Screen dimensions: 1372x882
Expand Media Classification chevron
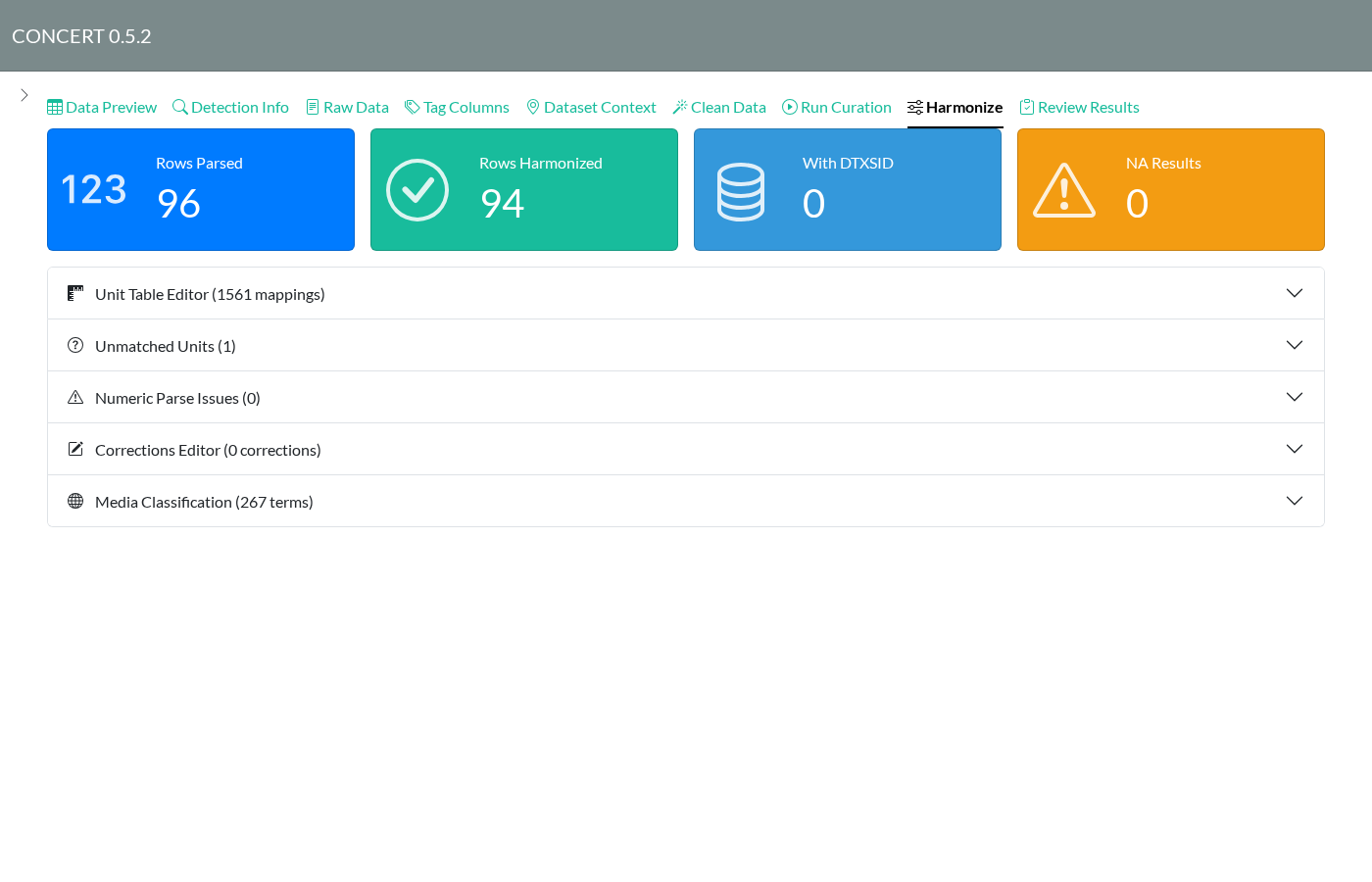1295,501
